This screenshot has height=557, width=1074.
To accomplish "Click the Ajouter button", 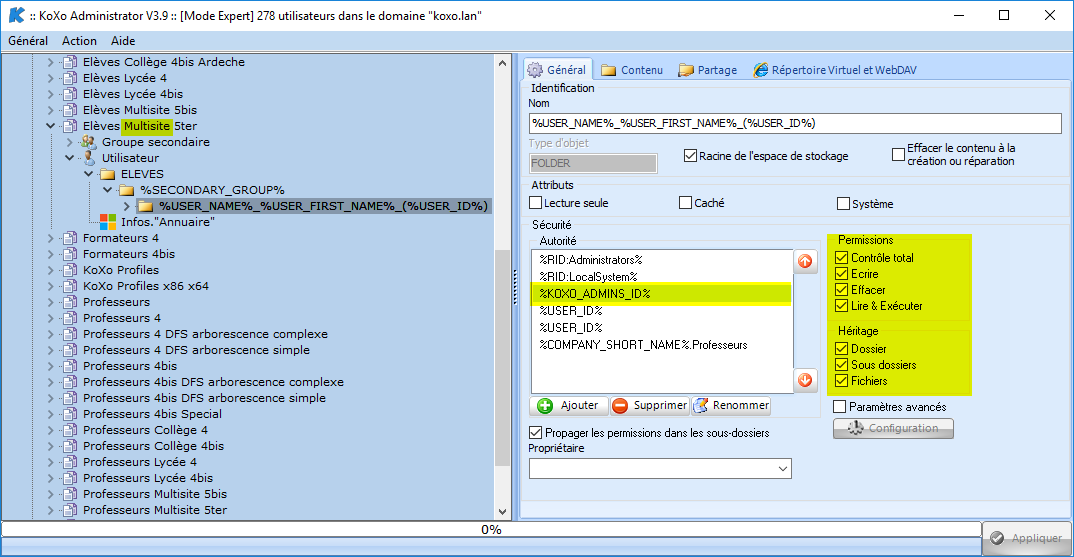I will (x=569, y=406).
